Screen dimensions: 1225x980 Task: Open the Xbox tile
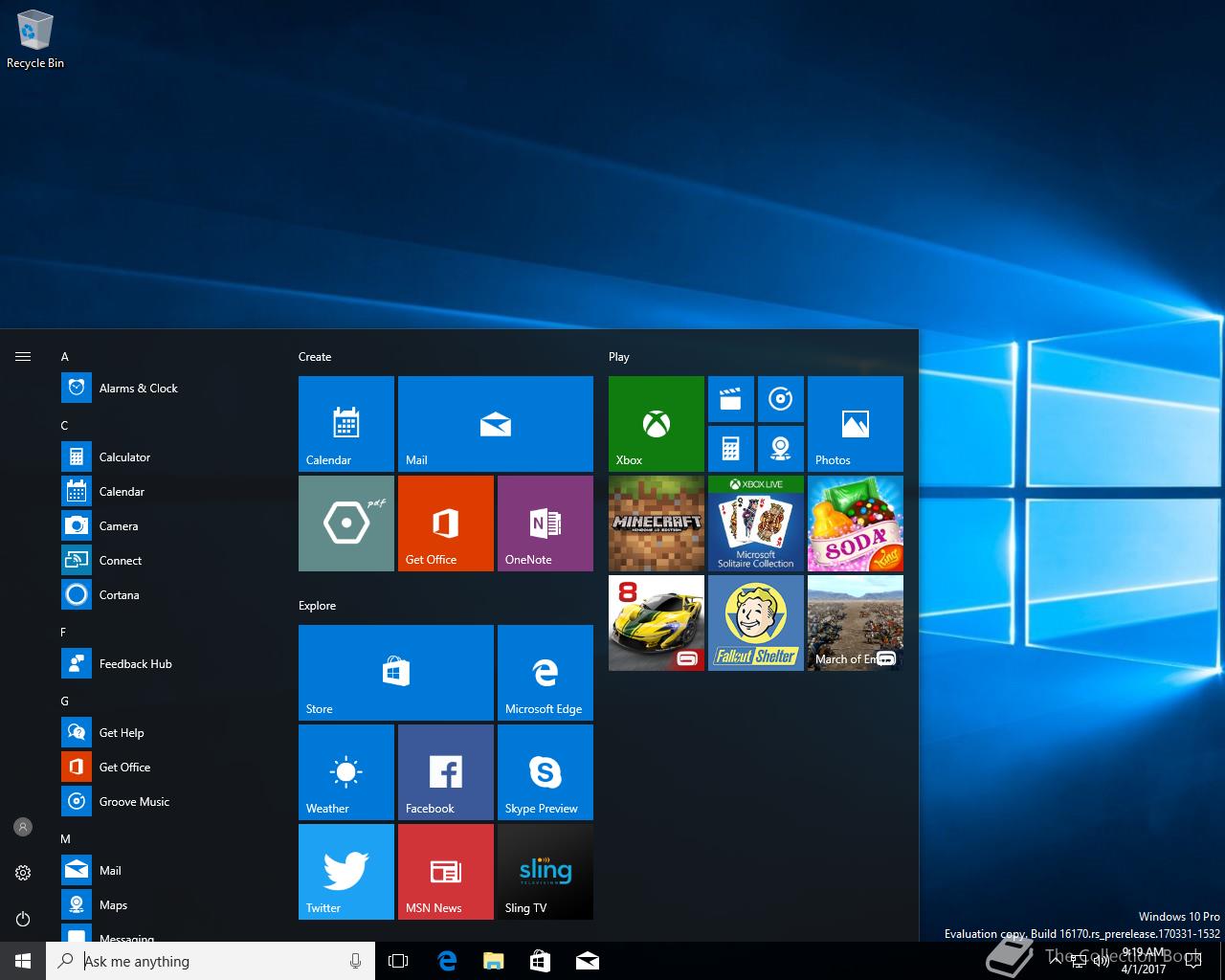click(657, 424)
